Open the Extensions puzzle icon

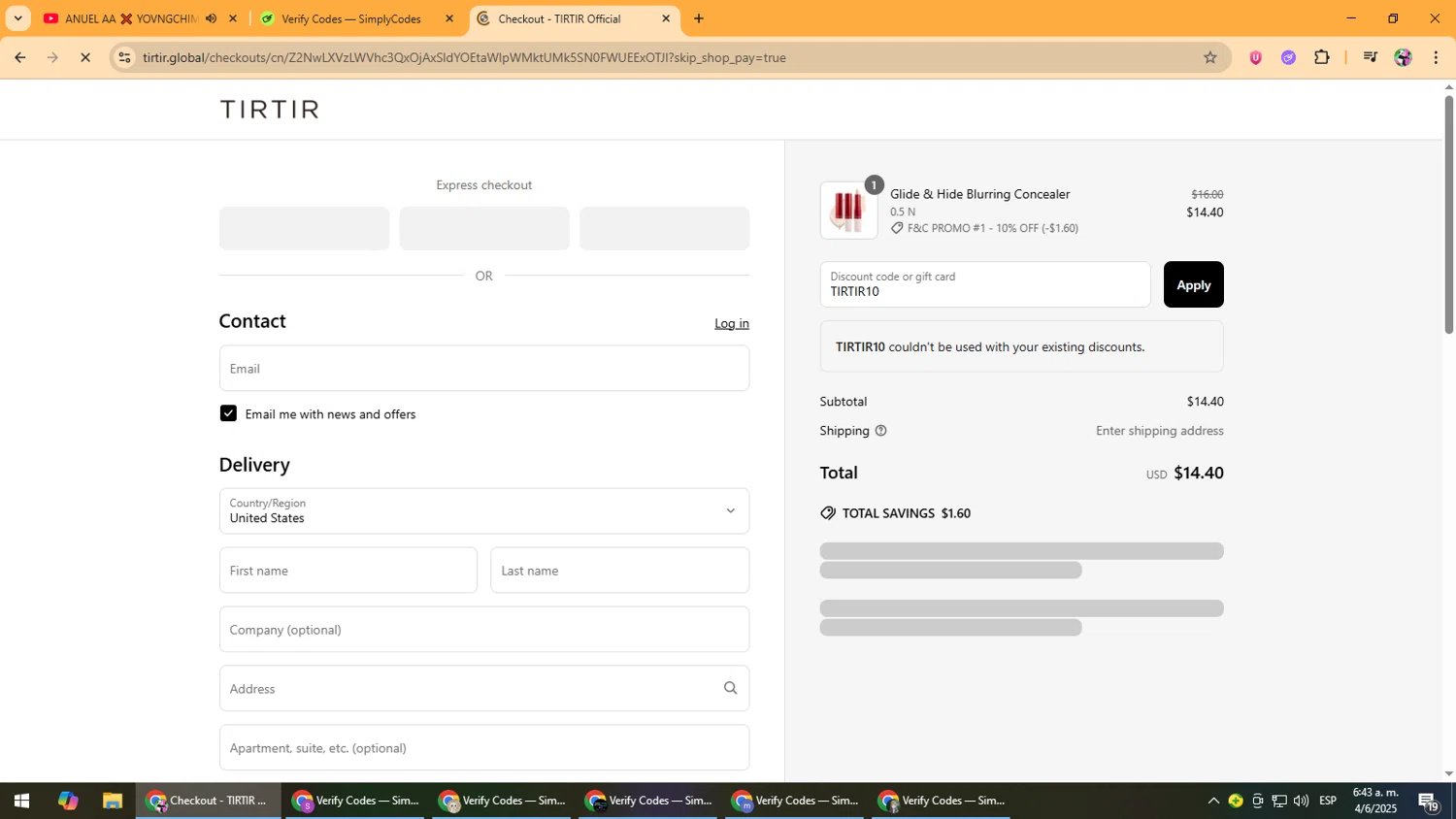coord(1321,57)
